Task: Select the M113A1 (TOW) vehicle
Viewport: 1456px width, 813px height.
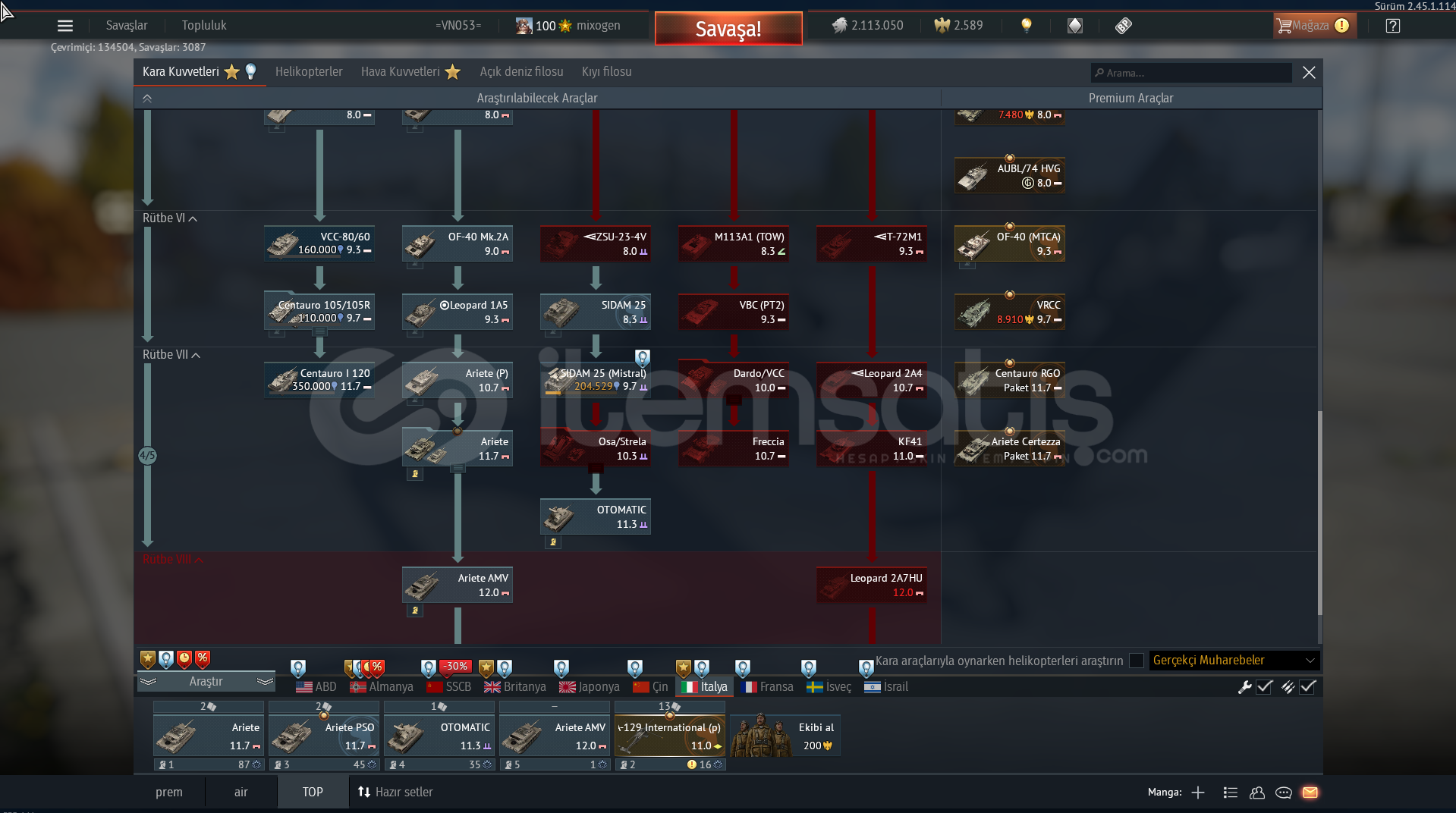Action: tap(734, 243)
